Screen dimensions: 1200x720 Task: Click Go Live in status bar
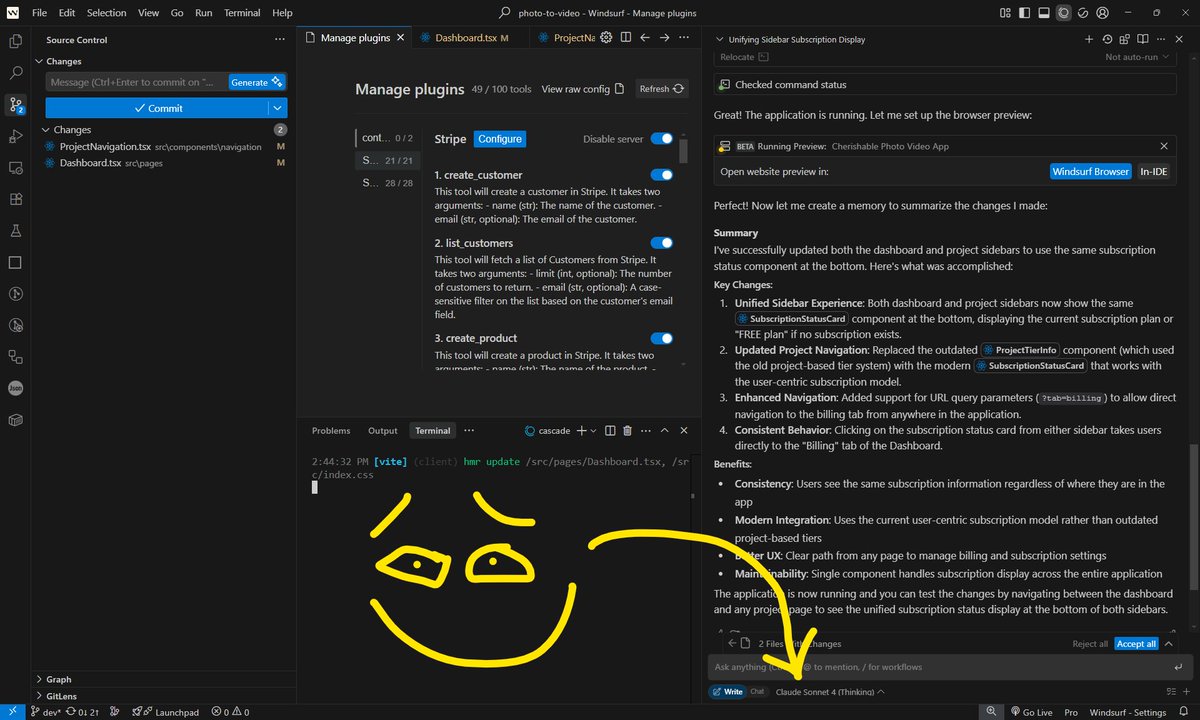coord(1030,712)
